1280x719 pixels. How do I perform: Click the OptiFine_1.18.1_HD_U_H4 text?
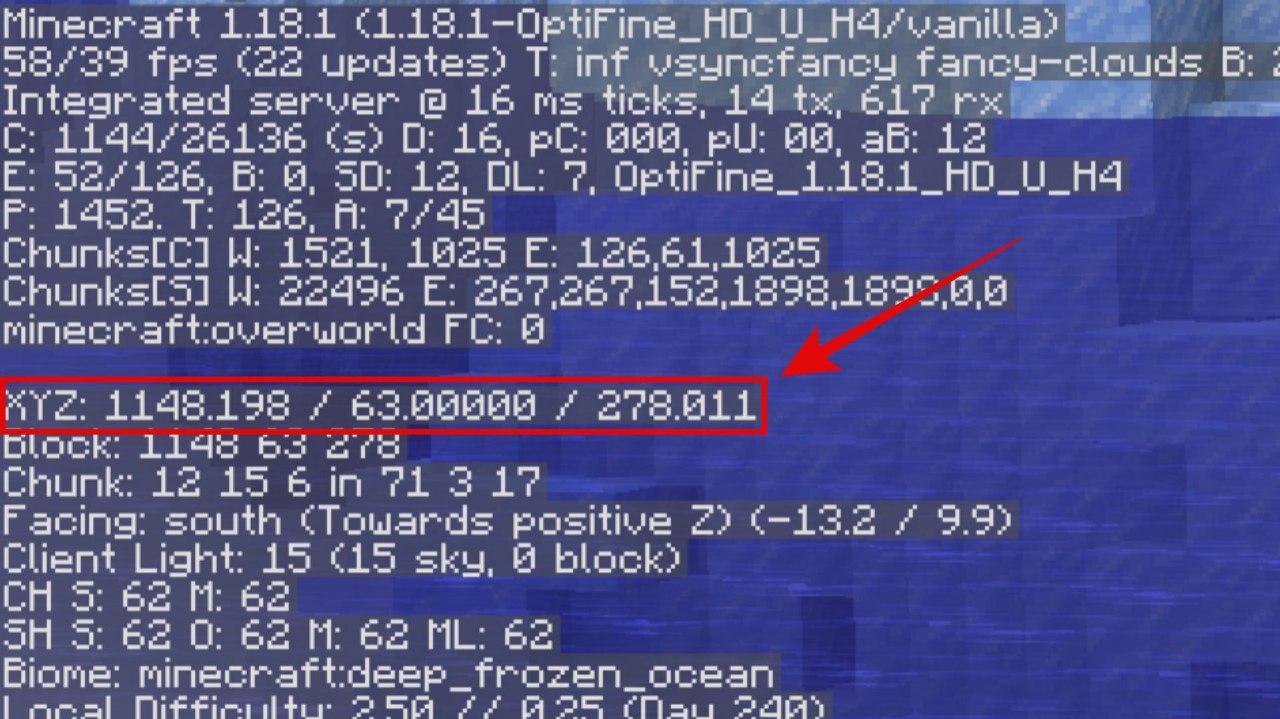(x=868, y=176)
